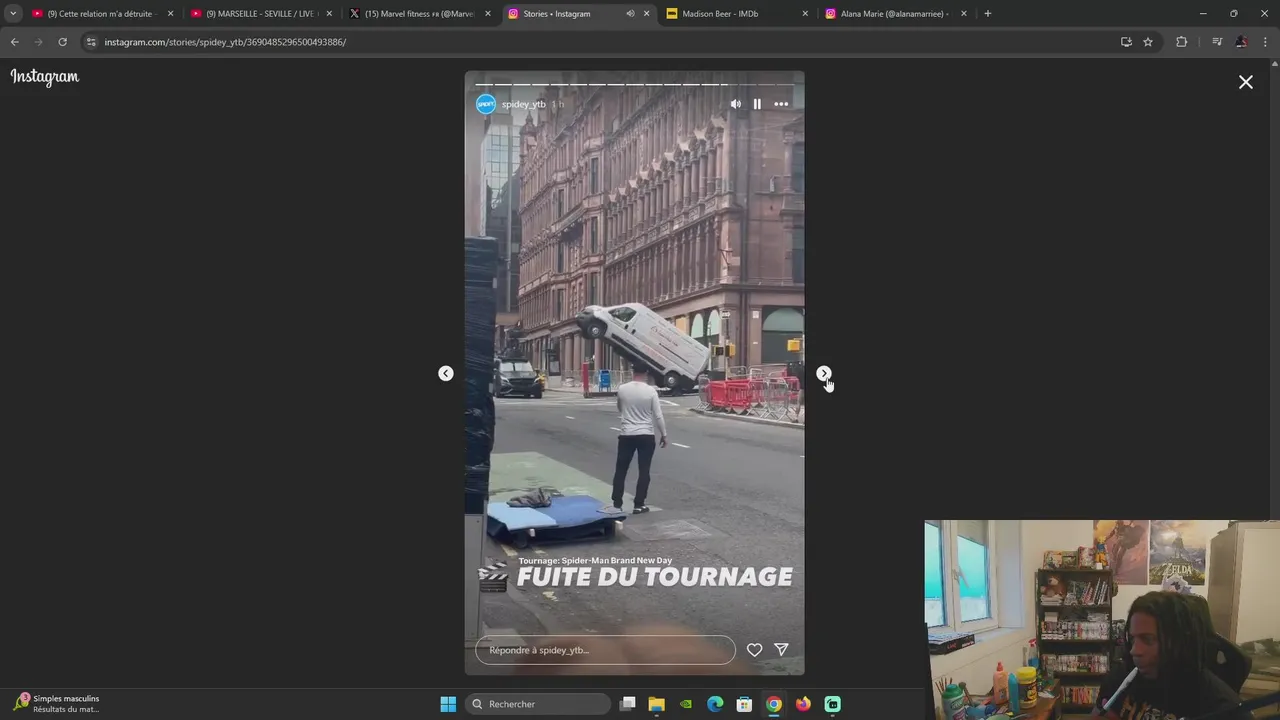View site information icon in address bar
Image resolution: width=1280 pixels, height=720 pixels.
point(91,42)
